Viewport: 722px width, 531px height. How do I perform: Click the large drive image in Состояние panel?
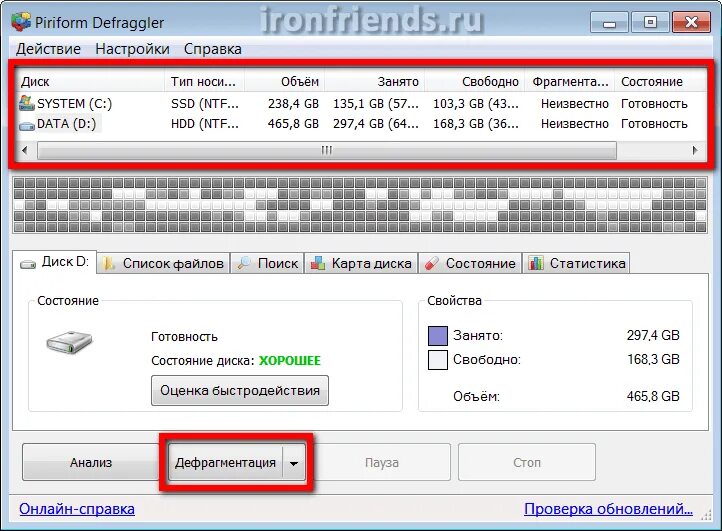tap(70, 342)
